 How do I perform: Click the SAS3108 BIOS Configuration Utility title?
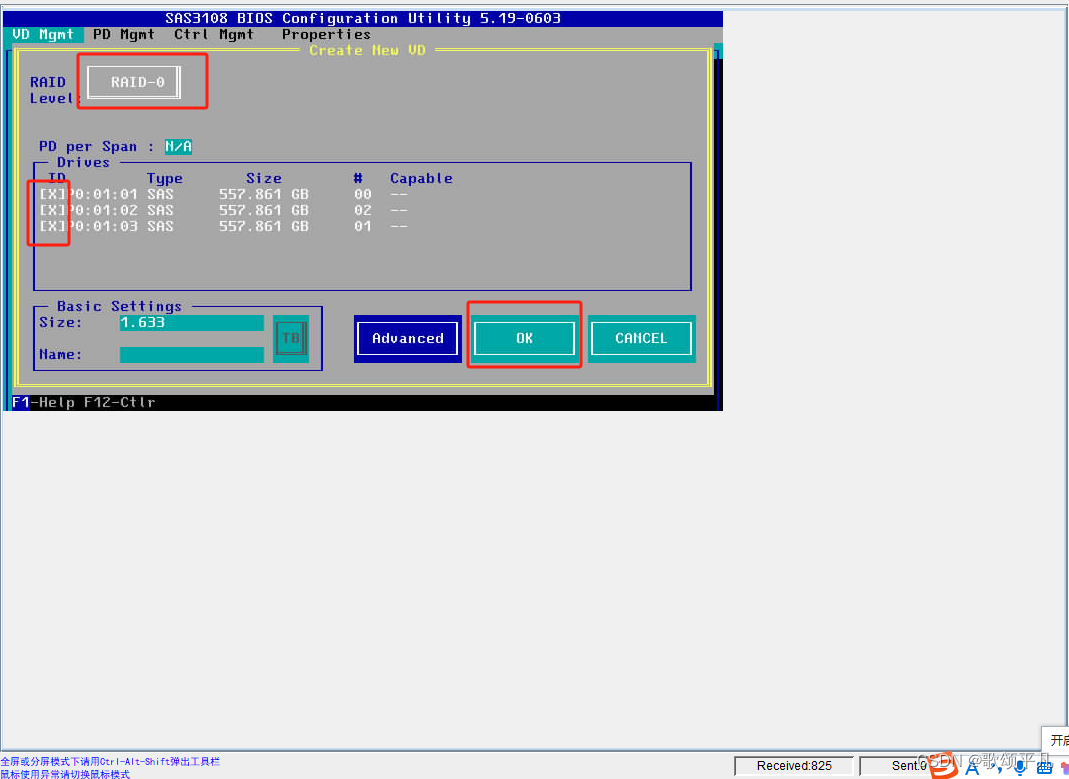pyautogui.click(x=363, y=18)
